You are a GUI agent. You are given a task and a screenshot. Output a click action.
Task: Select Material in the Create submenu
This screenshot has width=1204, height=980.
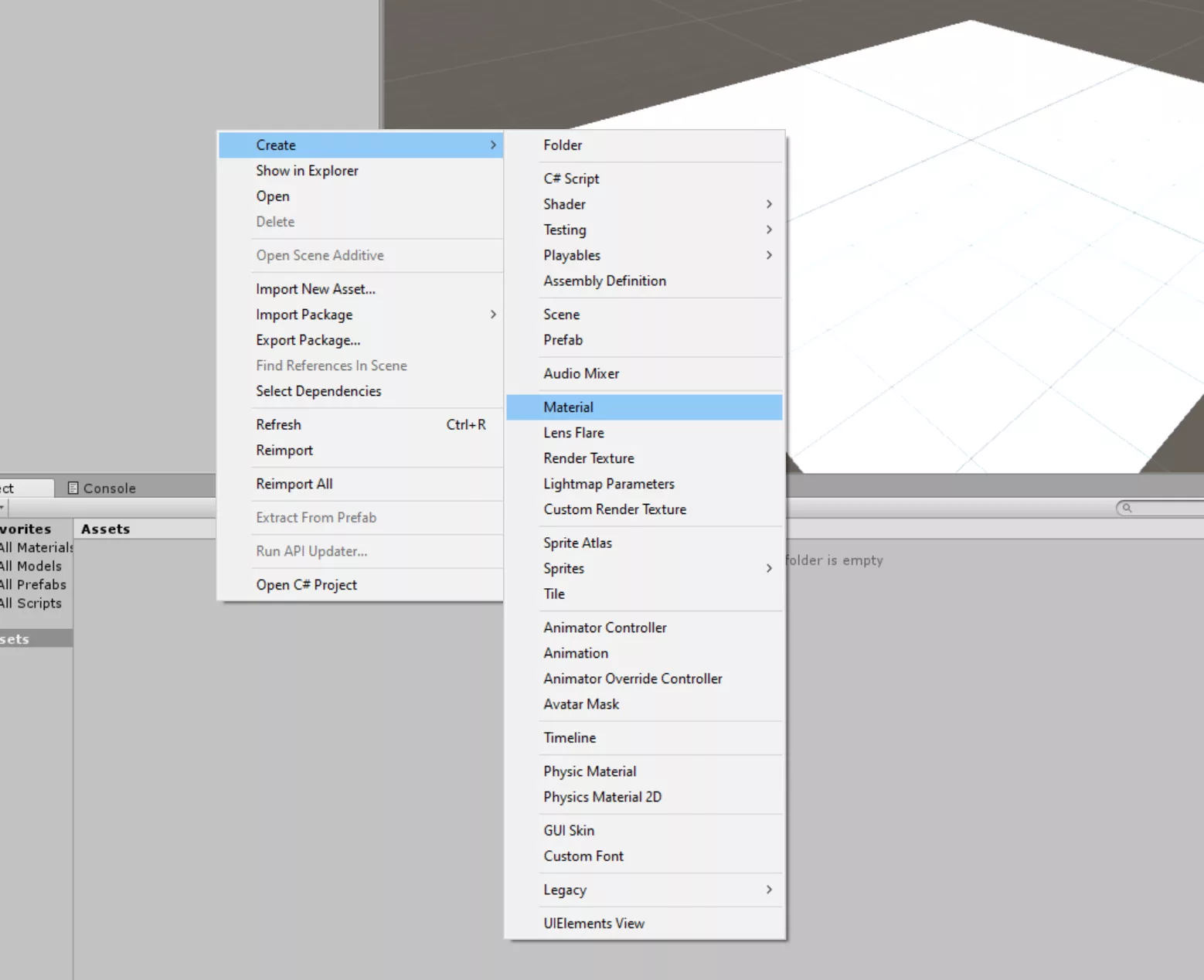568,407
